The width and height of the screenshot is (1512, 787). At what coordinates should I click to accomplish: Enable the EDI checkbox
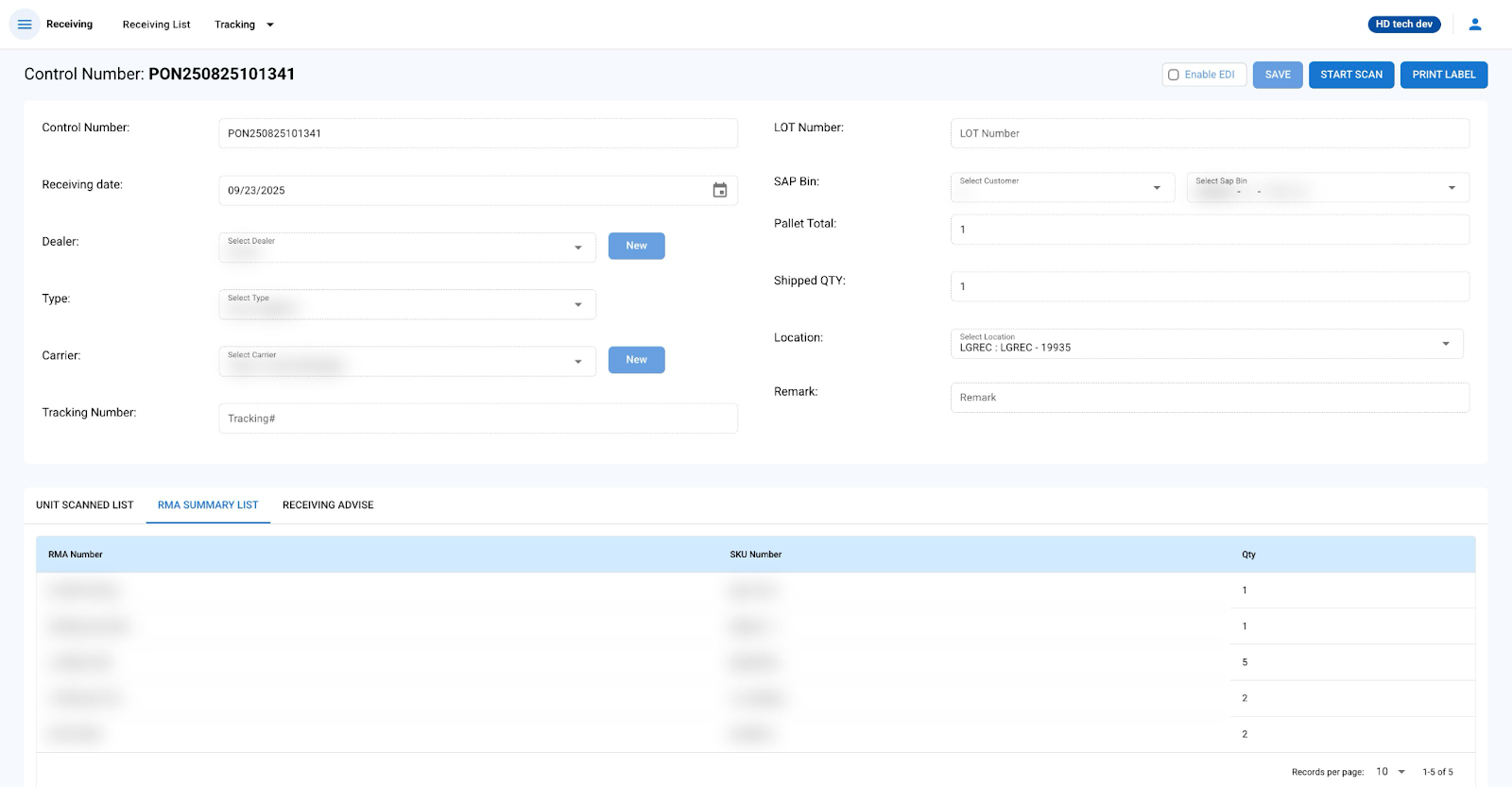(x=1174, y=75)
